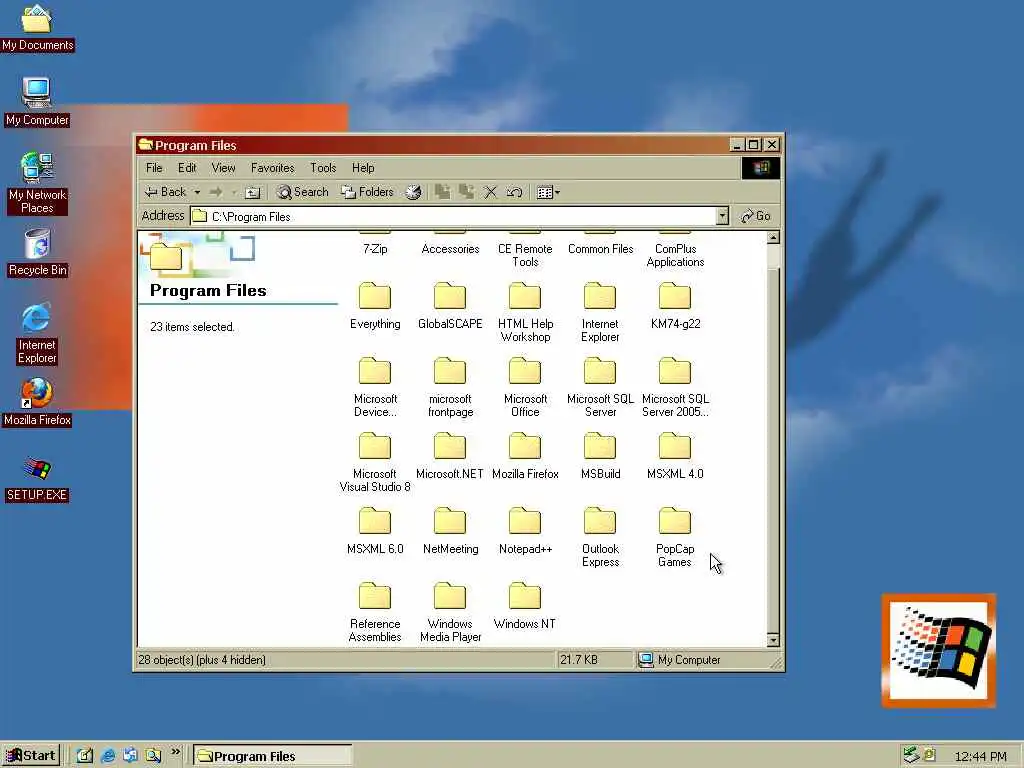Image resolution: width=1024 pixels, height=768 pixels.
Task: Select the SETUP.EXE desktop icon
Action: [37, 479]
